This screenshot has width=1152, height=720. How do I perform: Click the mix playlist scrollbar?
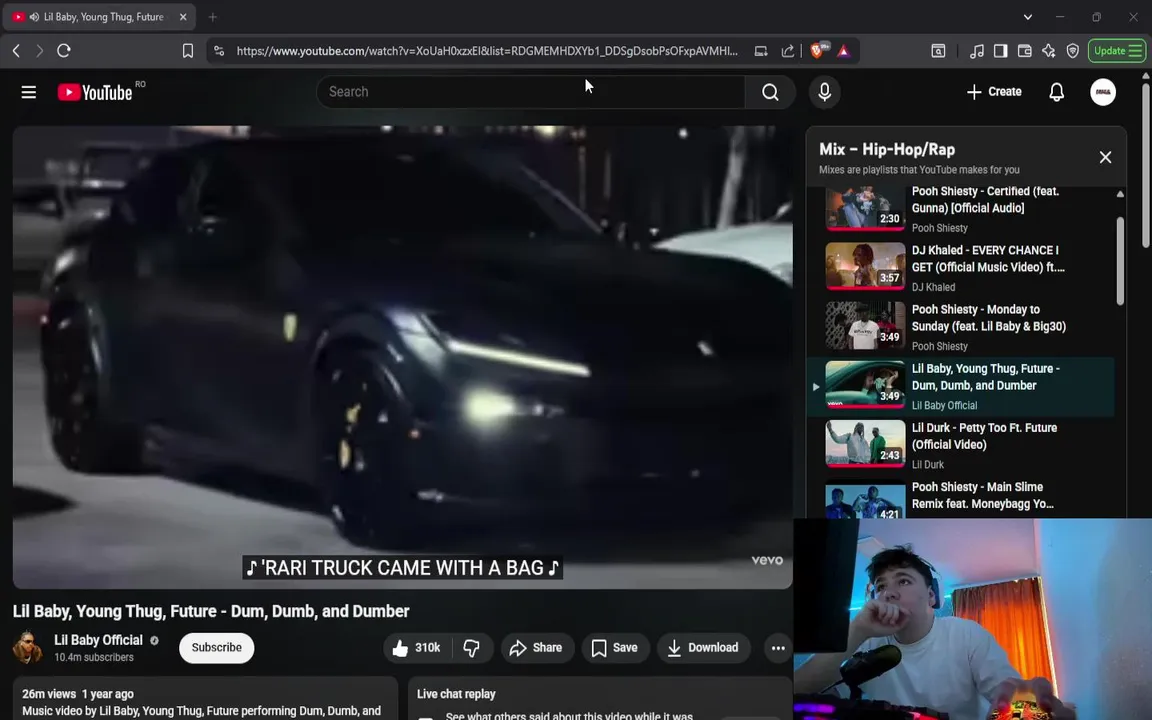(x=1120, y=260)
